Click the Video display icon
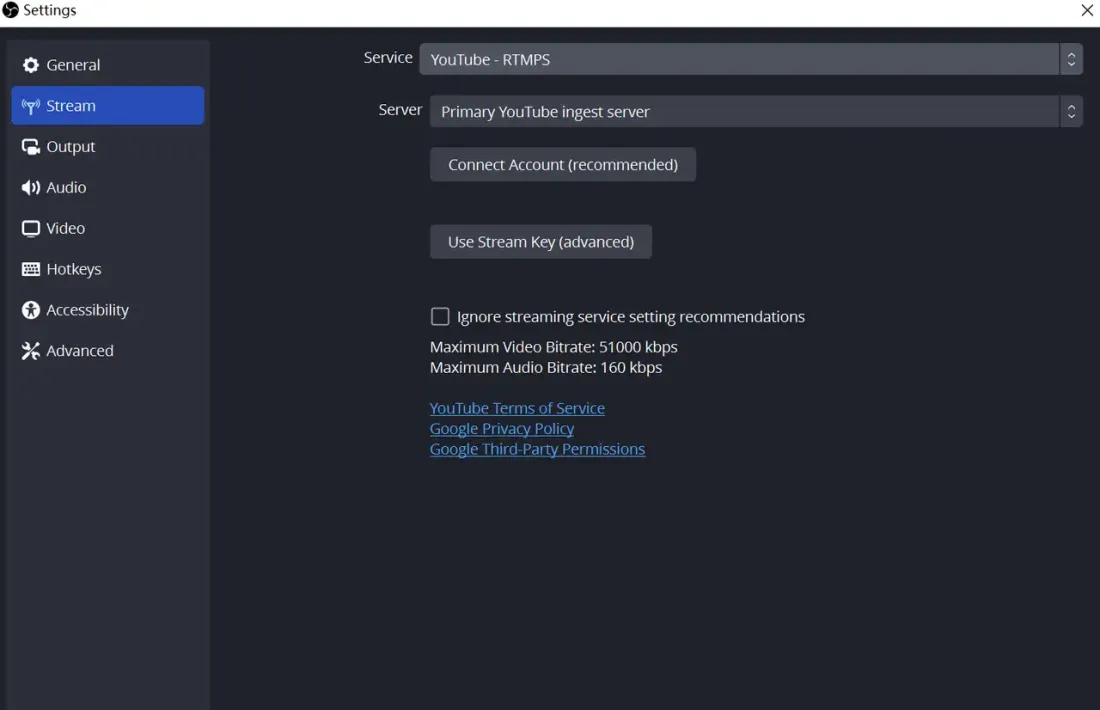The width and height of the screenshot is (1100, 710). [x=30, y=229]
